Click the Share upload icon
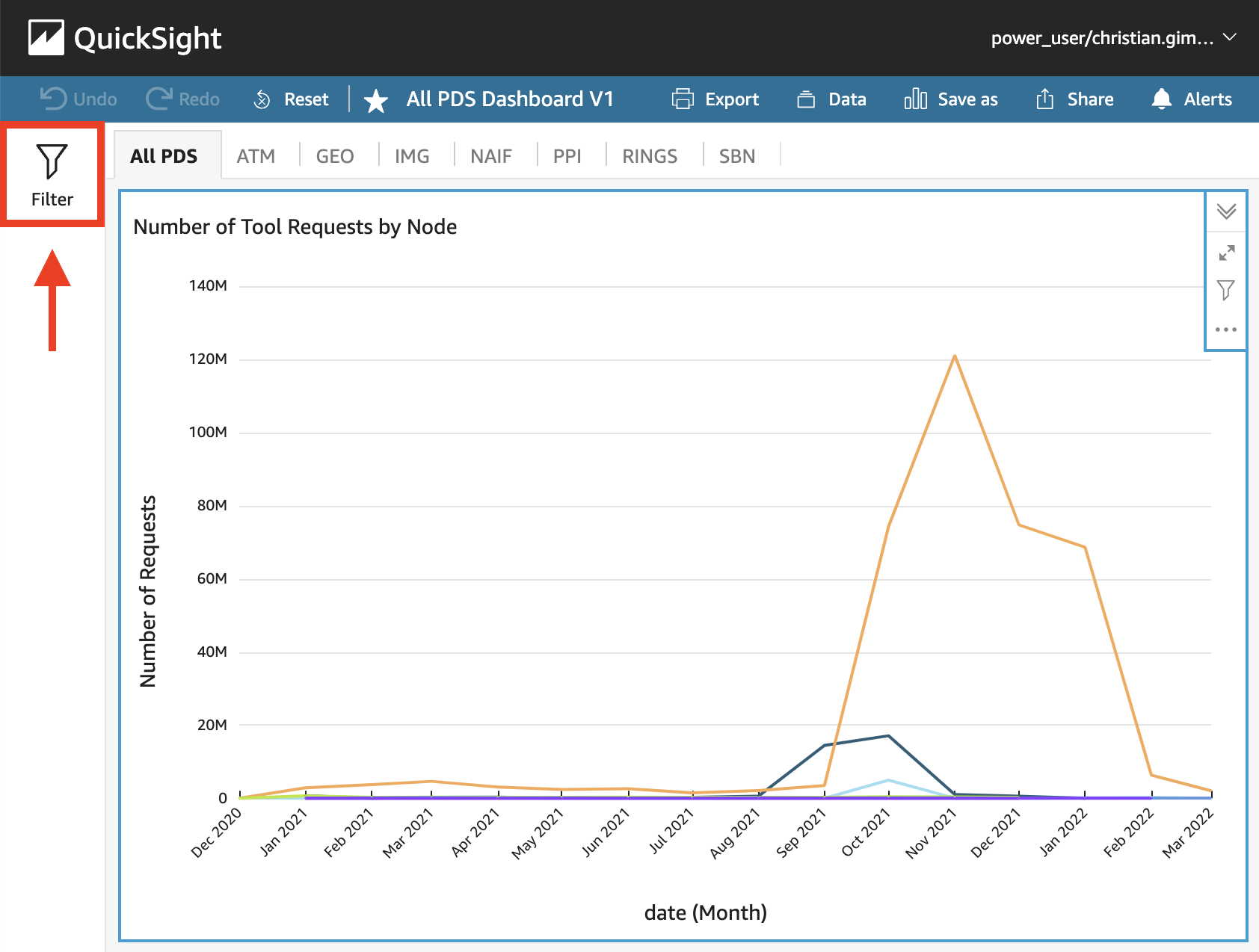 tap(1045, 99)
